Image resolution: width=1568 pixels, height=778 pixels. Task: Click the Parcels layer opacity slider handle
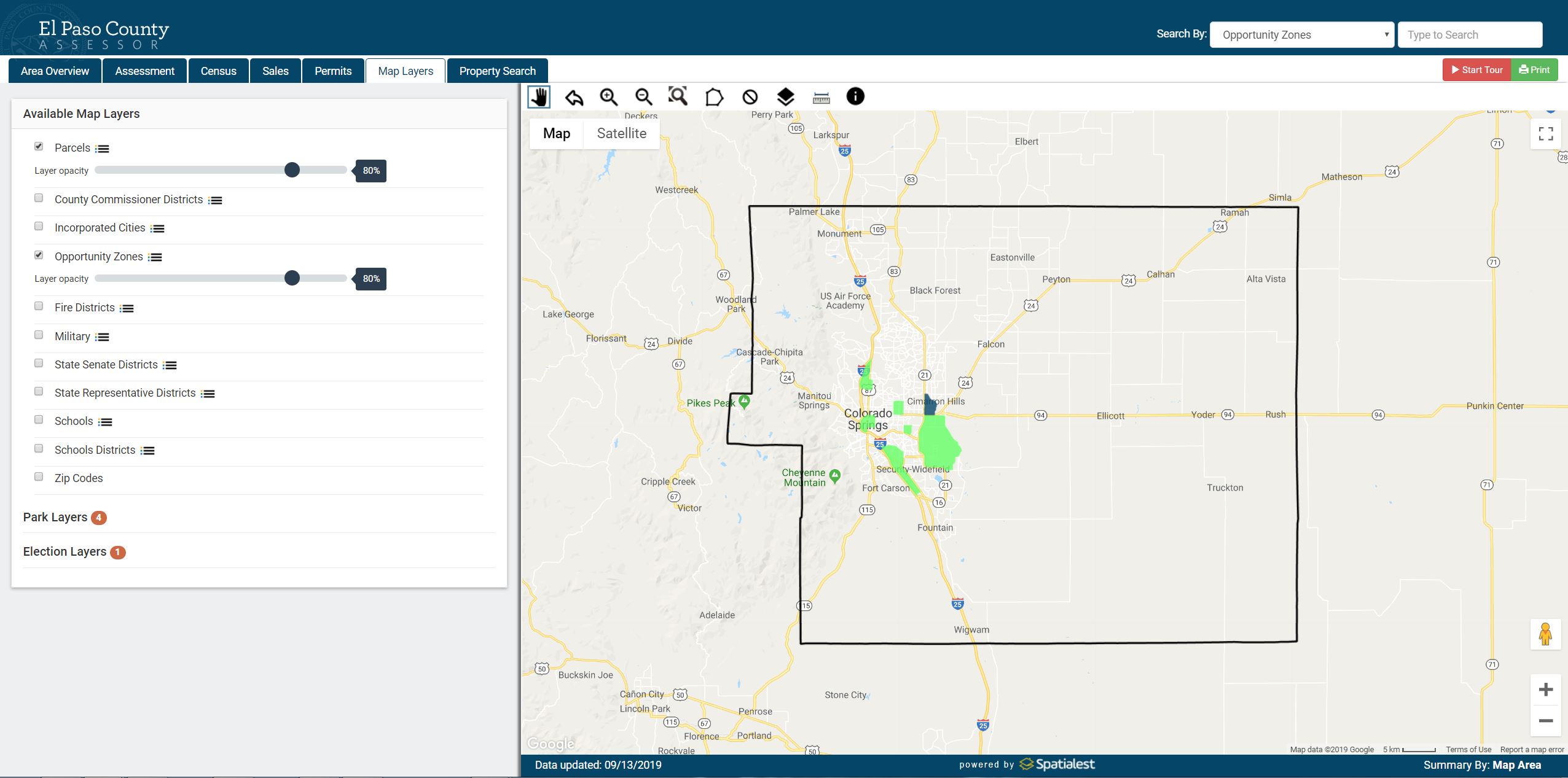pos(292,170)
